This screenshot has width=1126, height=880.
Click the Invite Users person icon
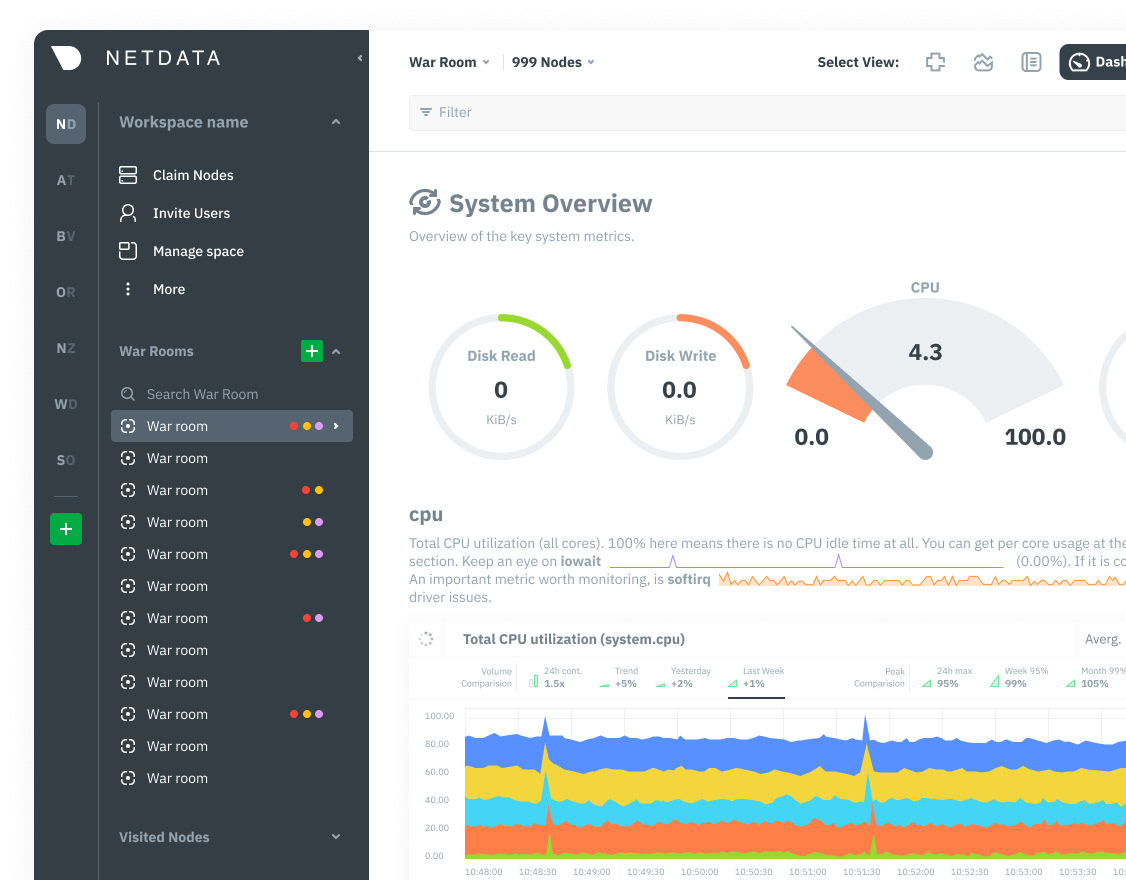[x=128, y=213]
